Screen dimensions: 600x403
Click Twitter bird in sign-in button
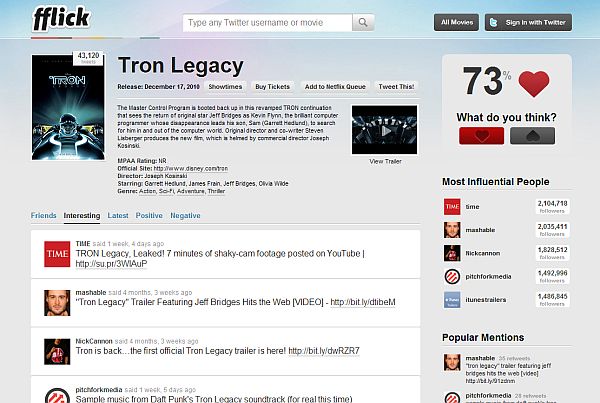(x=494, y=23)
